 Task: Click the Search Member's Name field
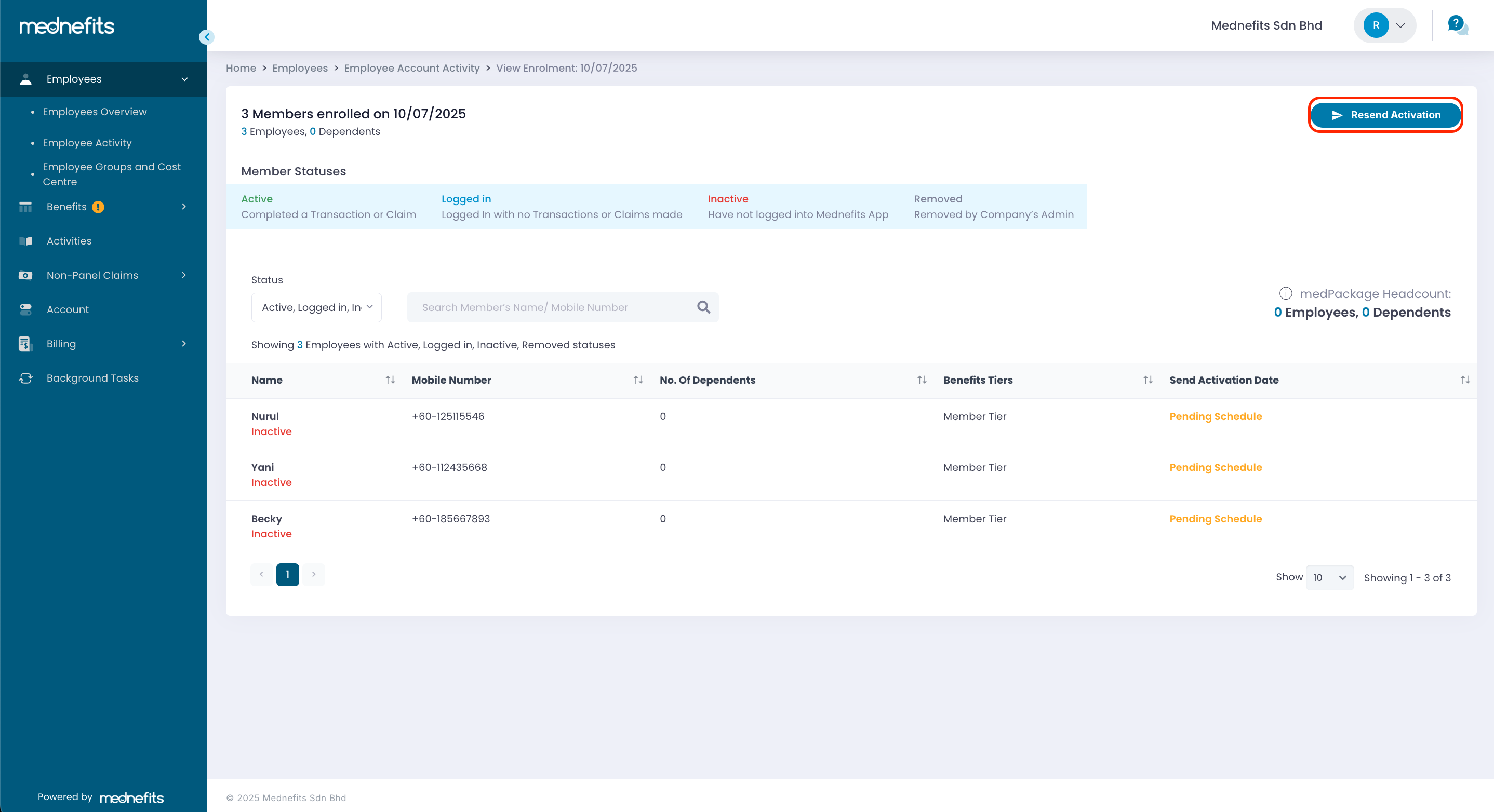point(551,307)
